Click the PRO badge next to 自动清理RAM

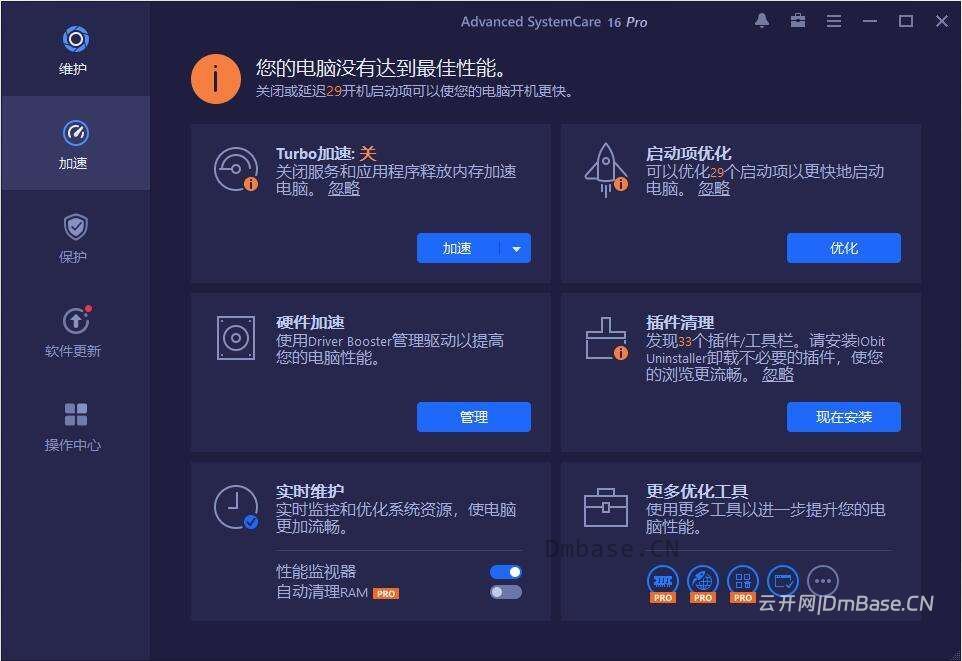point(386,593)
